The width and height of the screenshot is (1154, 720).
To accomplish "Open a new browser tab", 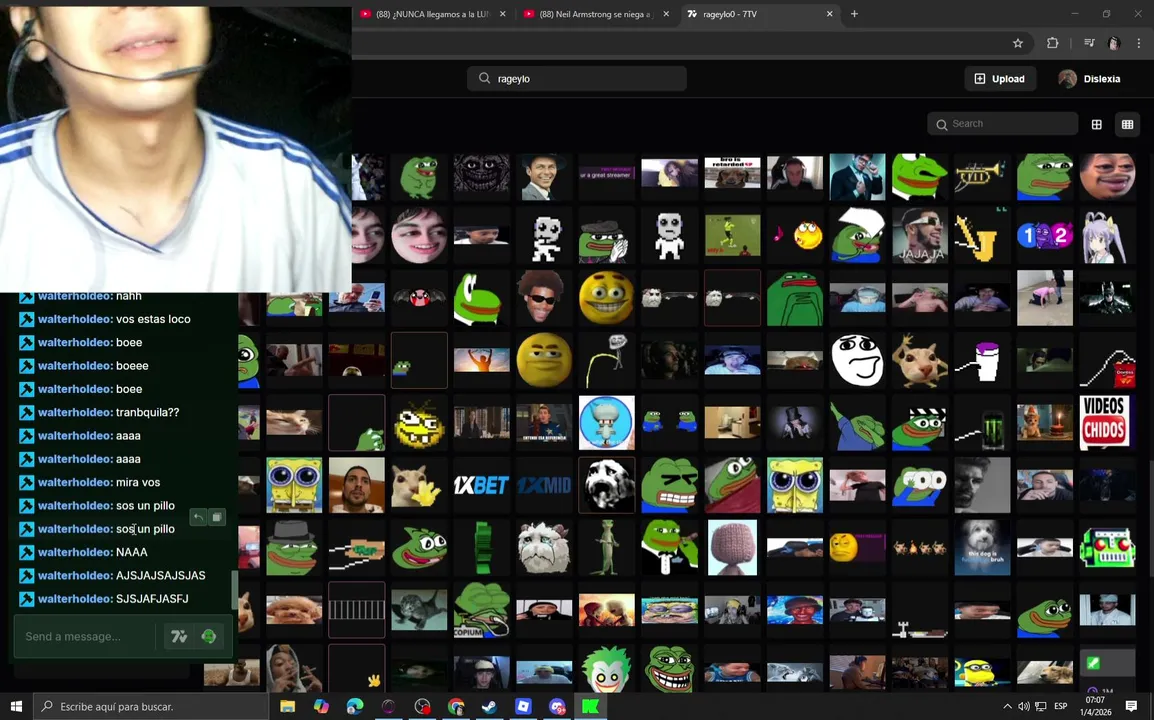I will (854, 14).
